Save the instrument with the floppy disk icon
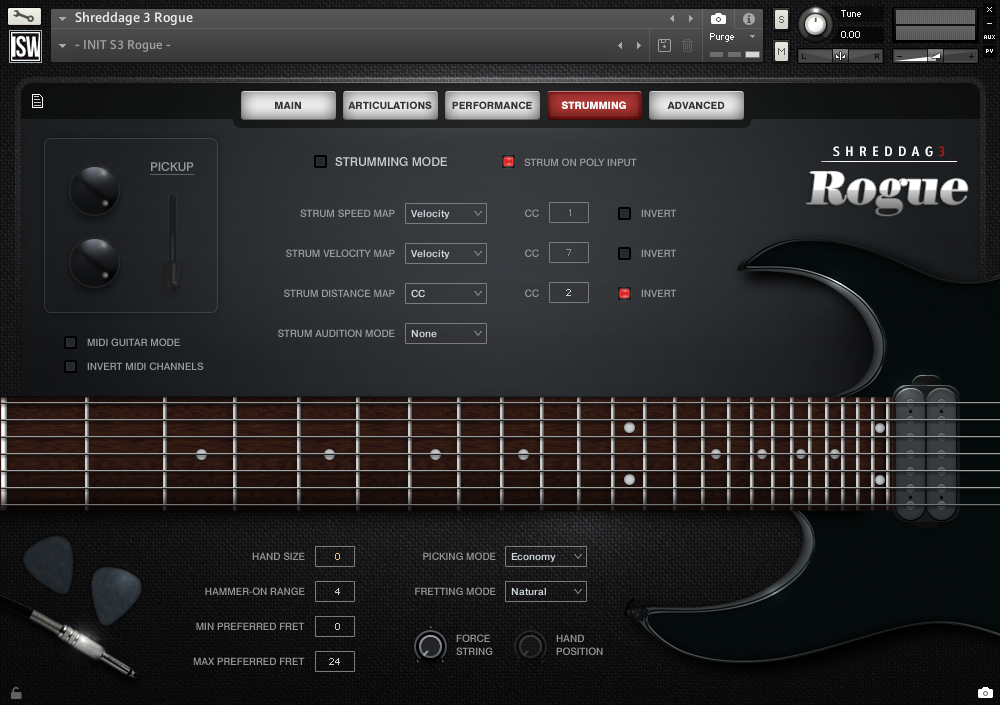The height and width of the screenshot is (705, 1000). 662,45
